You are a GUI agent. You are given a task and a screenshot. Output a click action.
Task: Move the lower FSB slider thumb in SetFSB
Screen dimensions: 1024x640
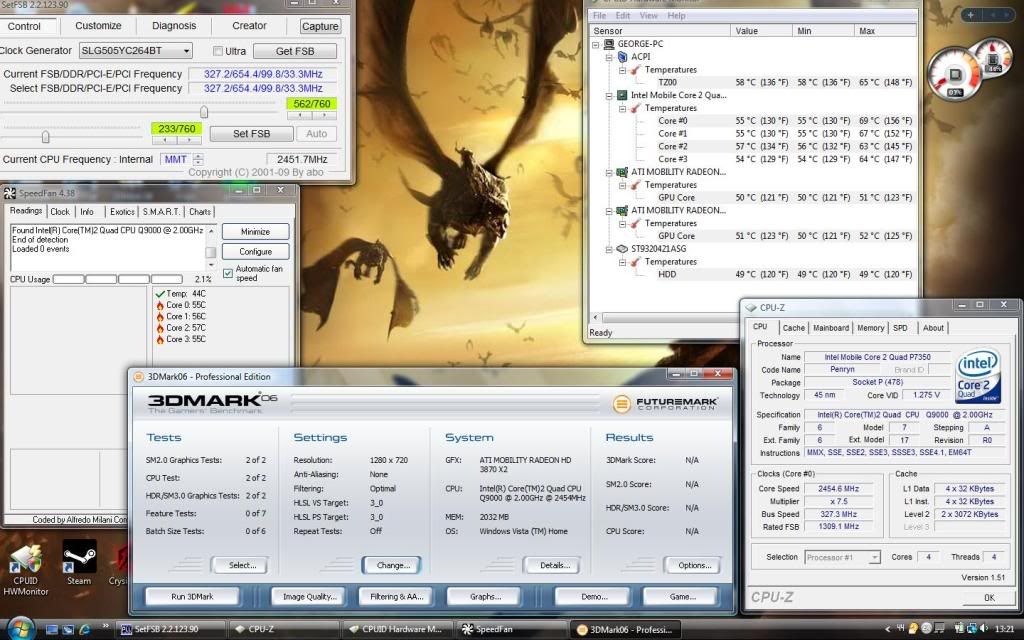tap(45, 136)
